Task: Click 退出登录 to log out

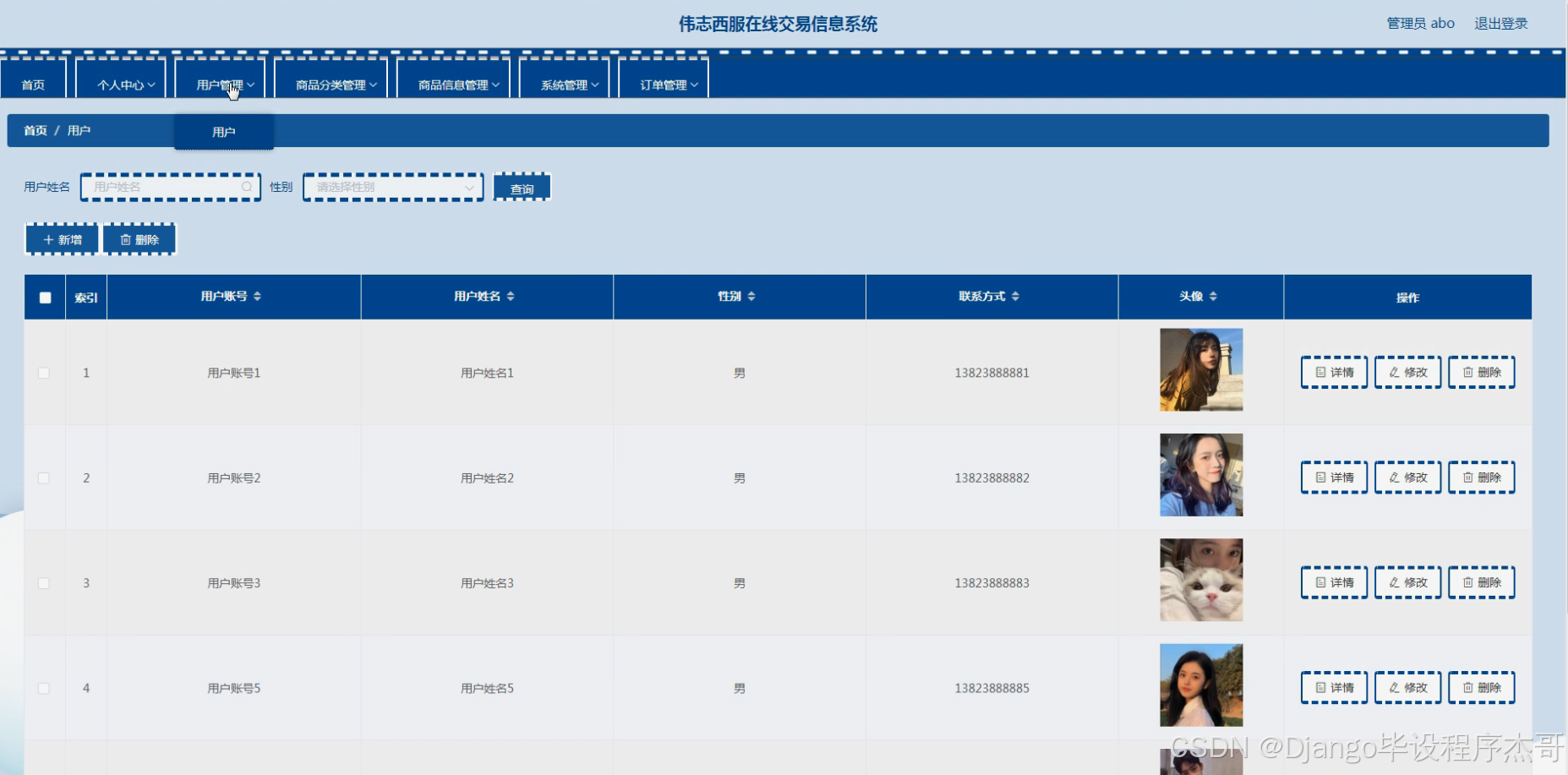Action: coord(1501,24)
